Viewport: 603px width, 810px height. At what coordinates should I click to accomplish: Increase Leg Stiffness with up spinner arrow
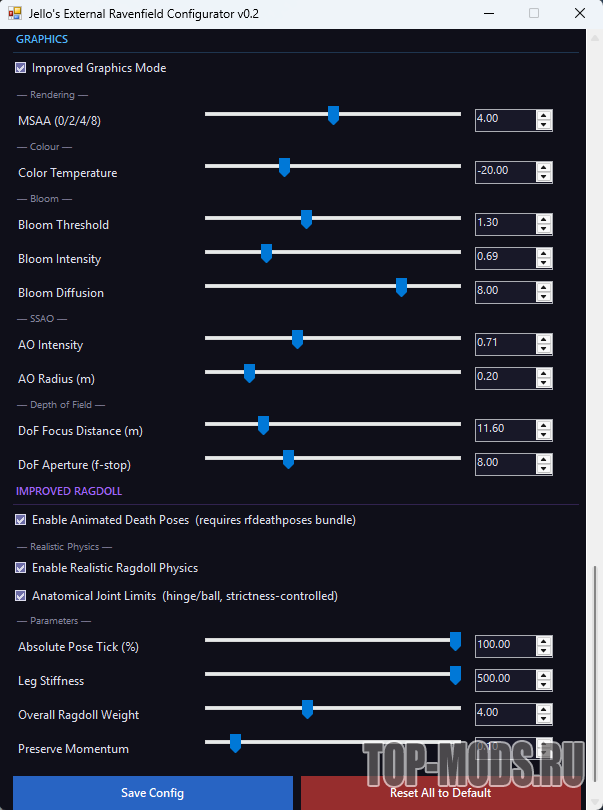click(543, 675)
